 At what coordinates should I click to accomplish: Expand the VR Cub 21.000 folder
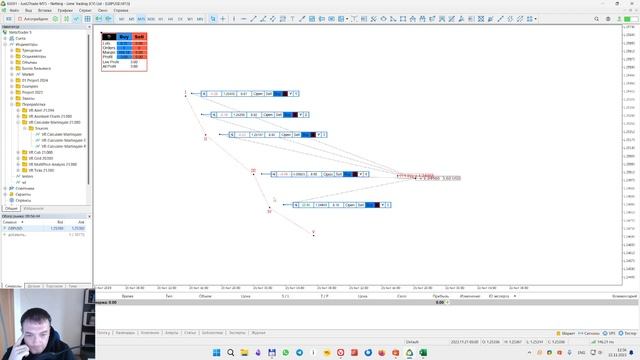click(x=18, y=152)
